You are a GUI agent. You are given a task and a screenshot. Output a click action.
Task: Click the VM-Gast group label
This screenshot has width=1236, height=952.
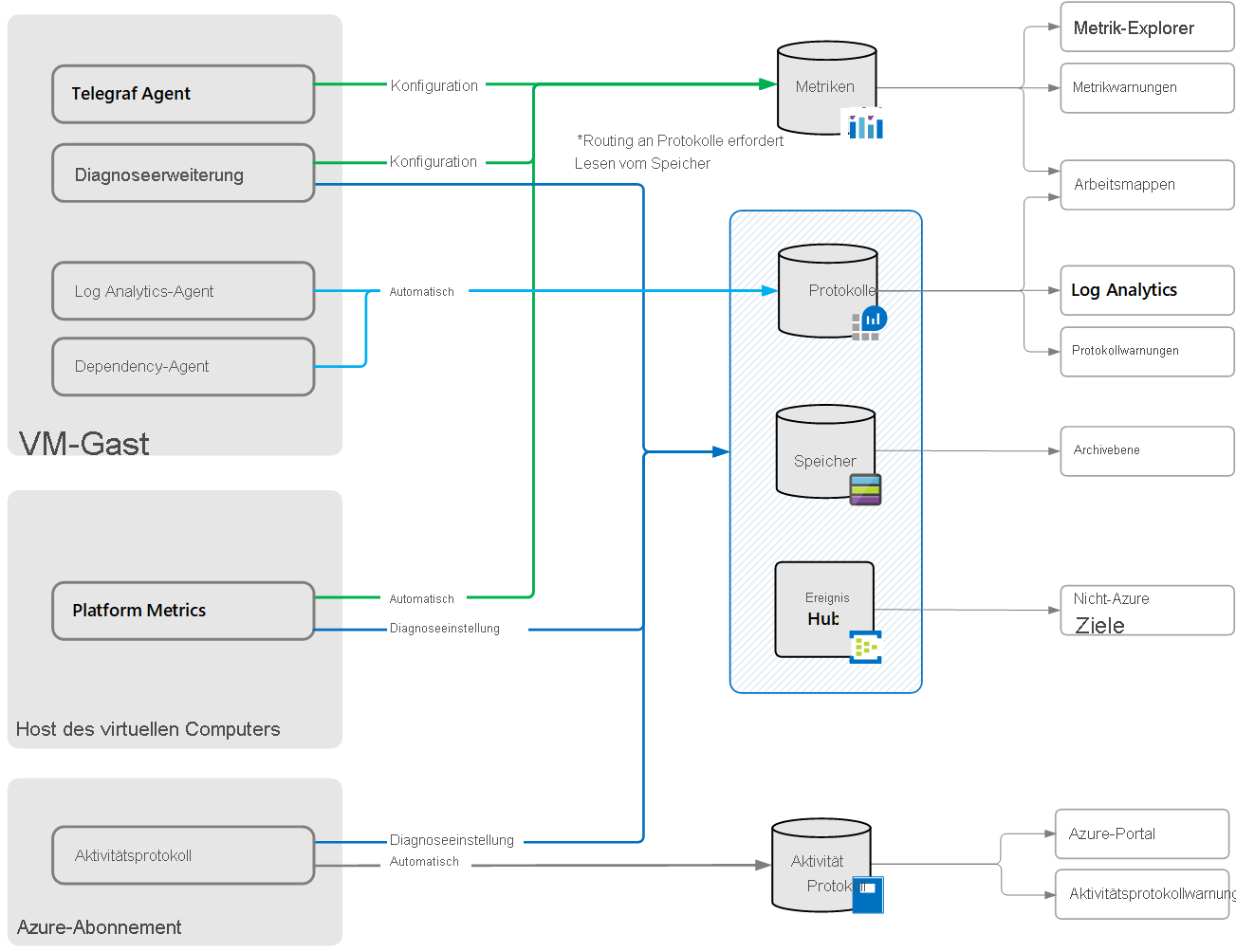point(84,443)
